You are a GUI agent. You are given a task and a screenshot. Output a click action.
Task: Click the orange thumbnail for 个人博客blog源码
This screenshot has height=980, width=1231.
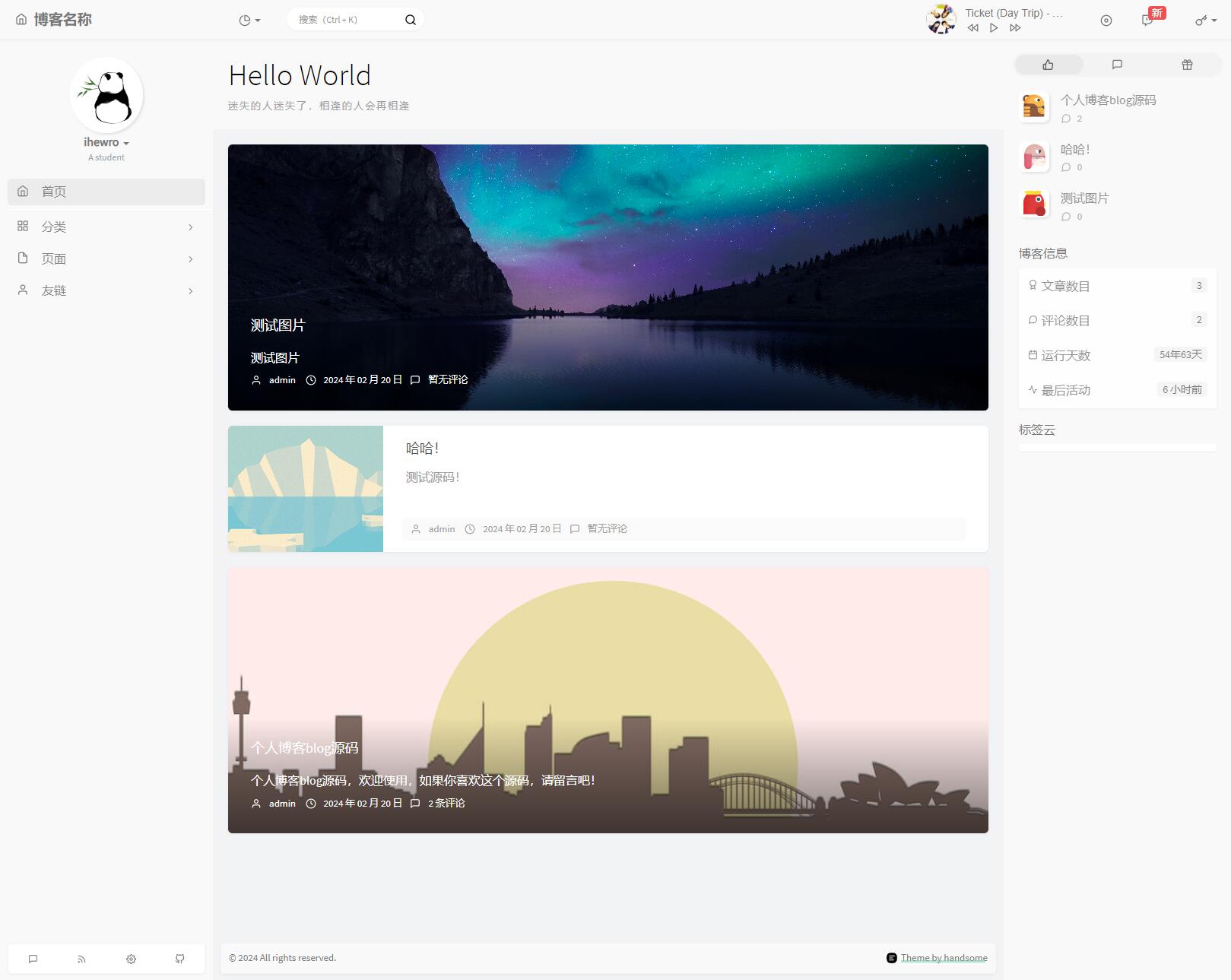pyautogui.click(x=1034, y=107)
